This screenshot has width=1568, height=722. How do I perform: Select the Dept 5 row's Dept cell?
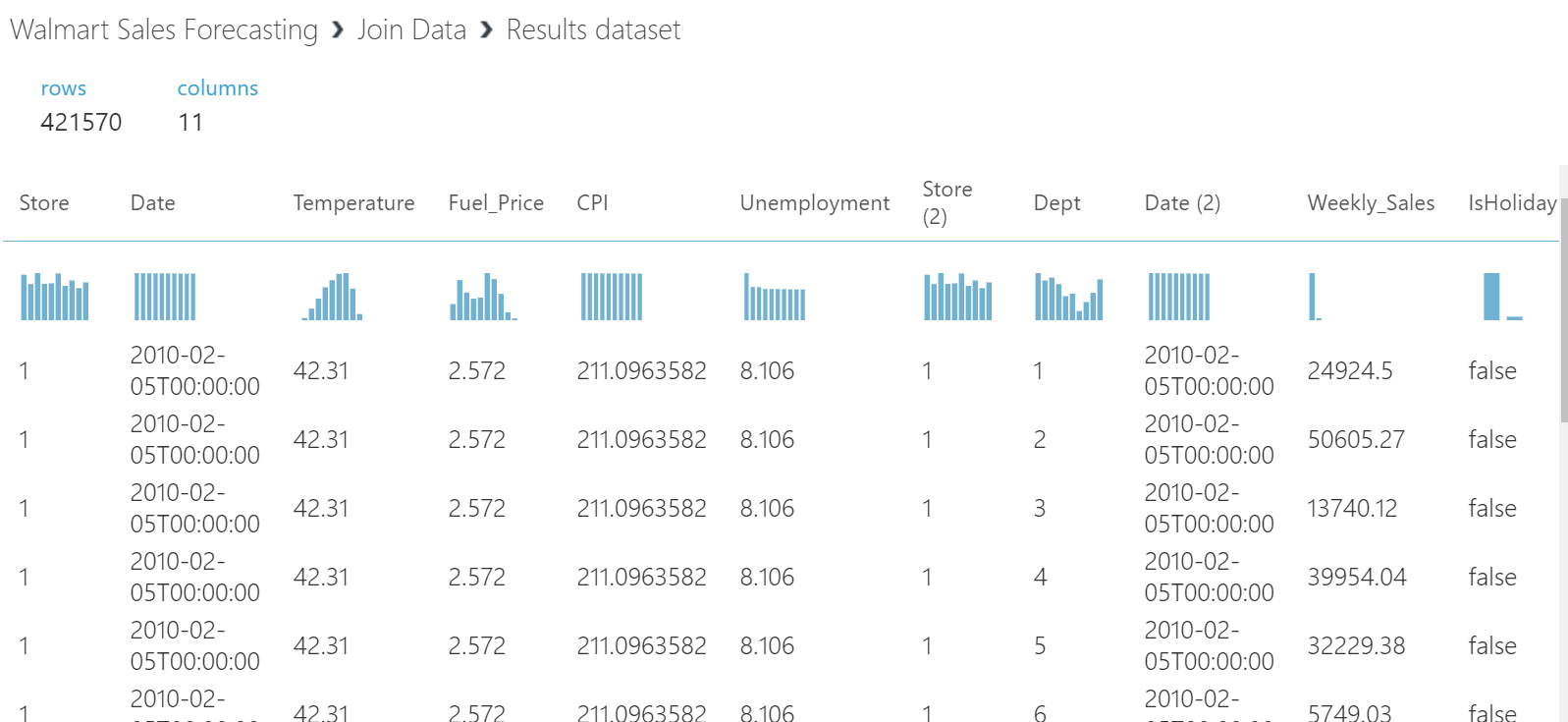tap(1040, 645)
